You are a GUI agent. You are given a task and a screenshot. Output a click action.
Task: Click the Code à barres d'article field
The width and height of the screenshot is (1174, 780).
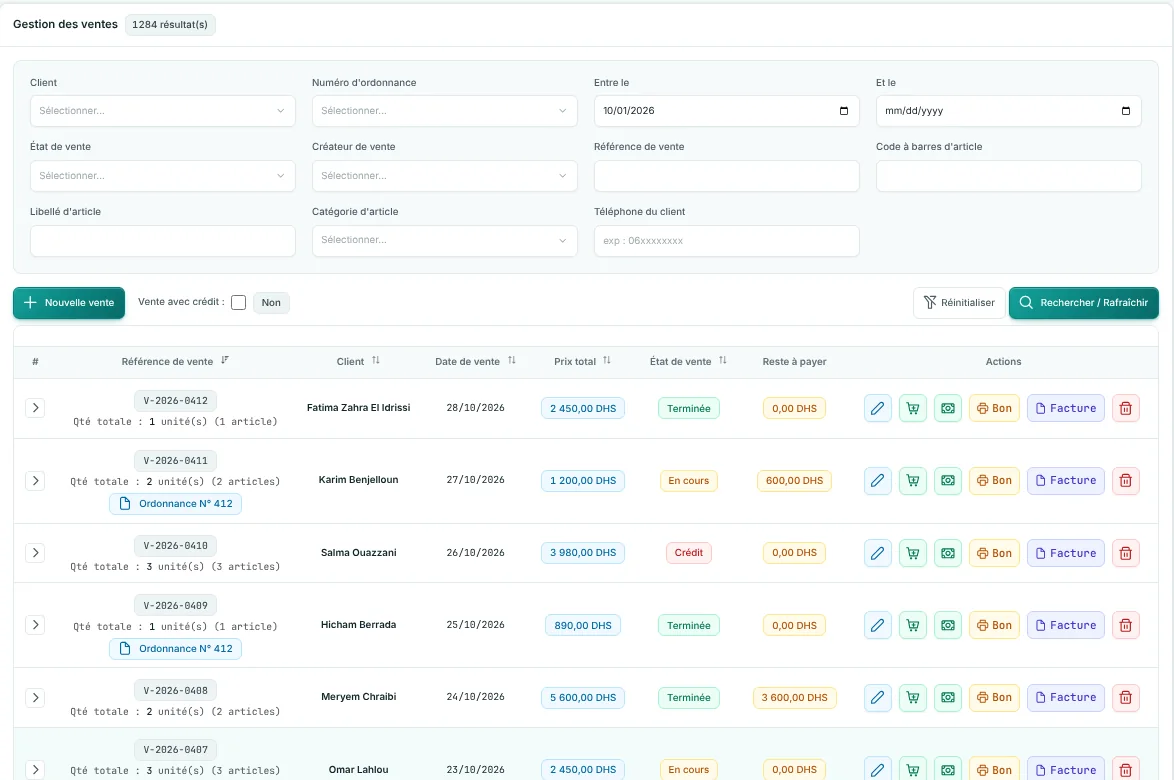1009,176
